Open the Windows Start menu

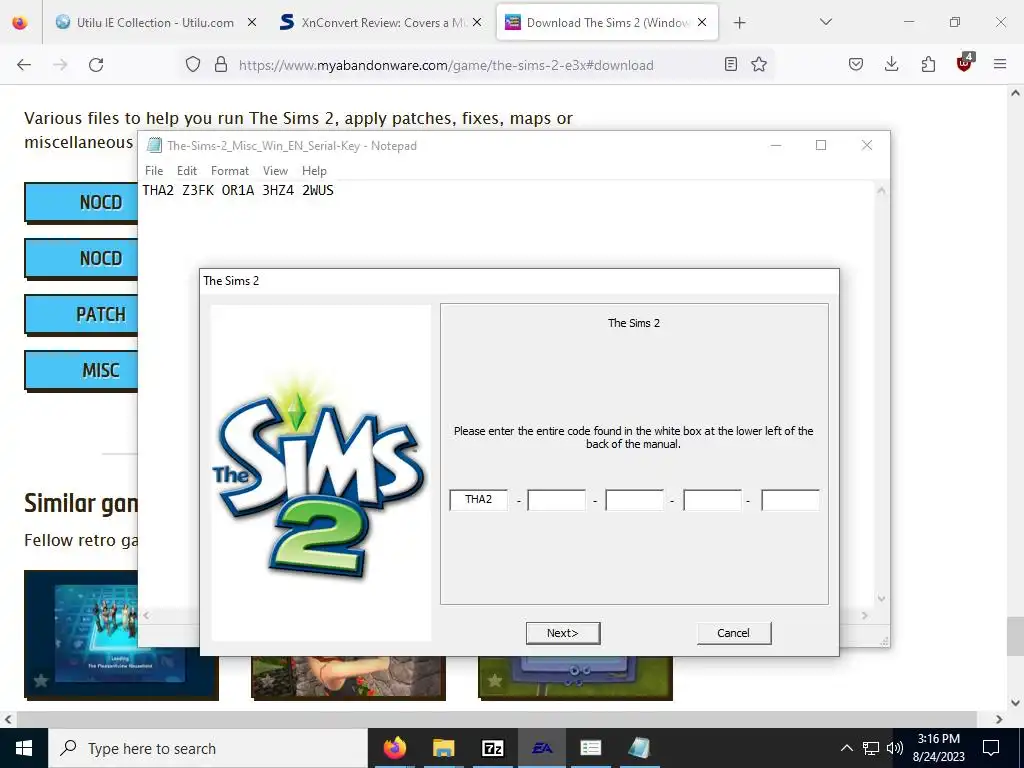[x=24, y=748]
